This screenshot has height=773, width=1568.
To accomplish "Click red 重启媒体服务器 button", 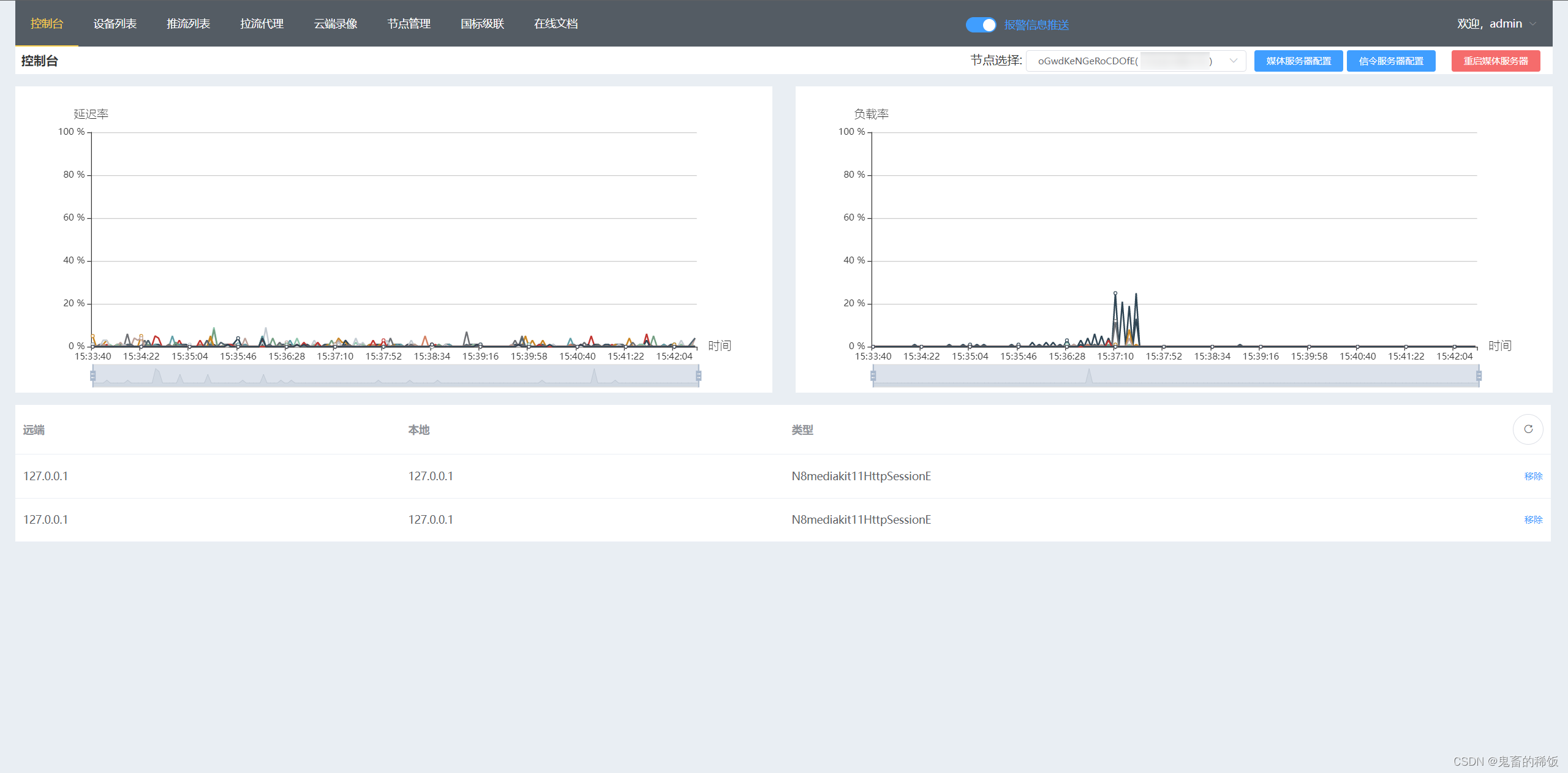I will tap(1496, 61).
